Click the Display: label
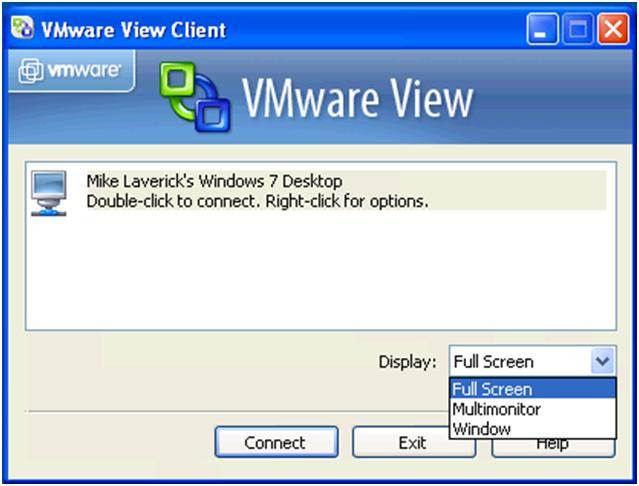This screenshot has width=639, height=486. coord(407,362)
